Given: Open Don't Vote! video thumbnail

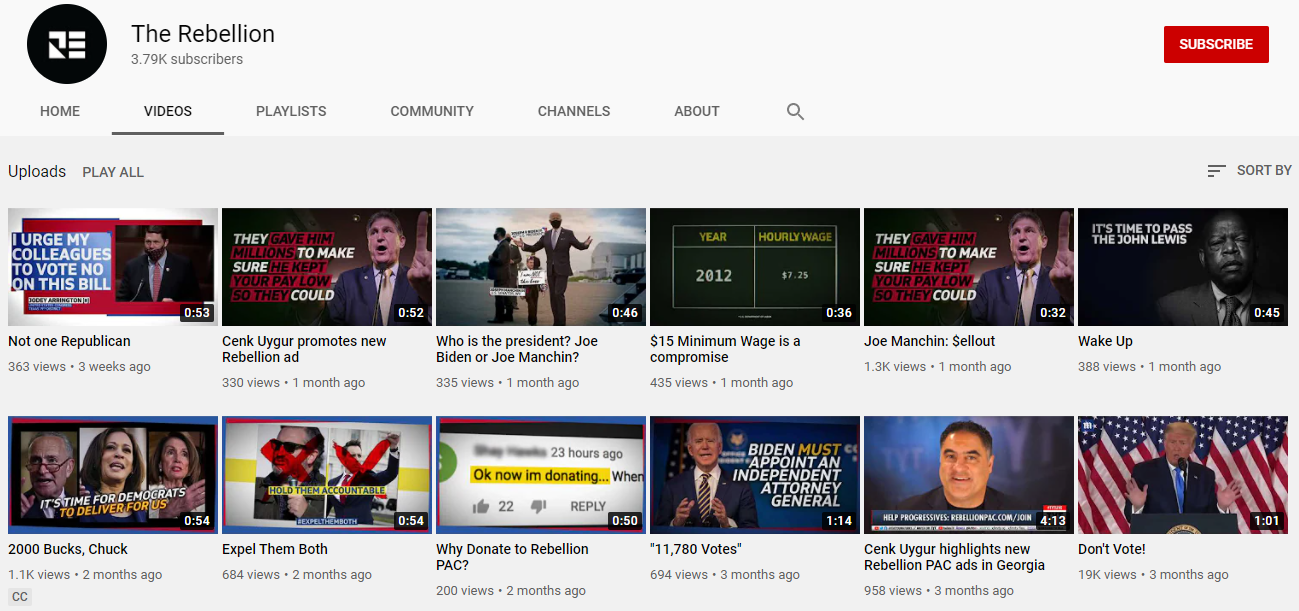Looking at the screenshot, I should tap(1183, 475).
